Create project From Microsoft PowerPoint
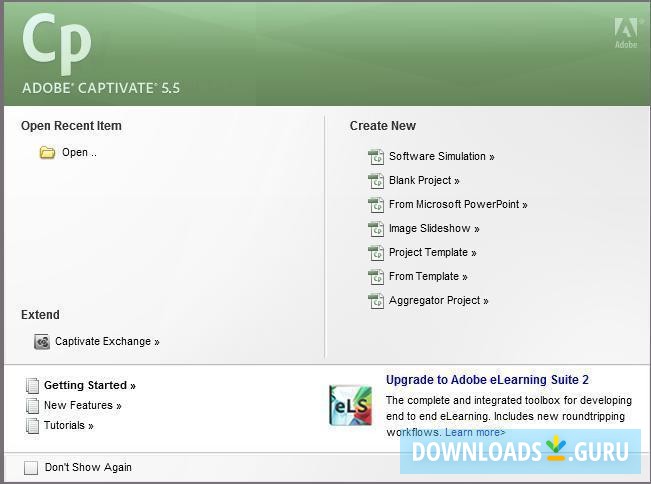 tap(458, 205)
